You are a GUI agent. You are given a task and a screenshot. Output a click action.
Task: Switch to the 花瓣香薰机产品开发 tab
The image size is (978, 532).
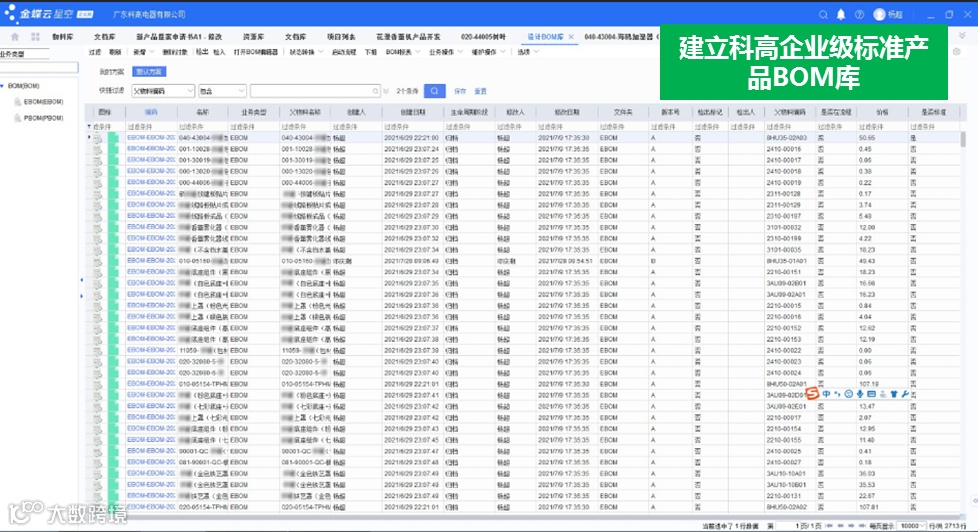(408, 37)
